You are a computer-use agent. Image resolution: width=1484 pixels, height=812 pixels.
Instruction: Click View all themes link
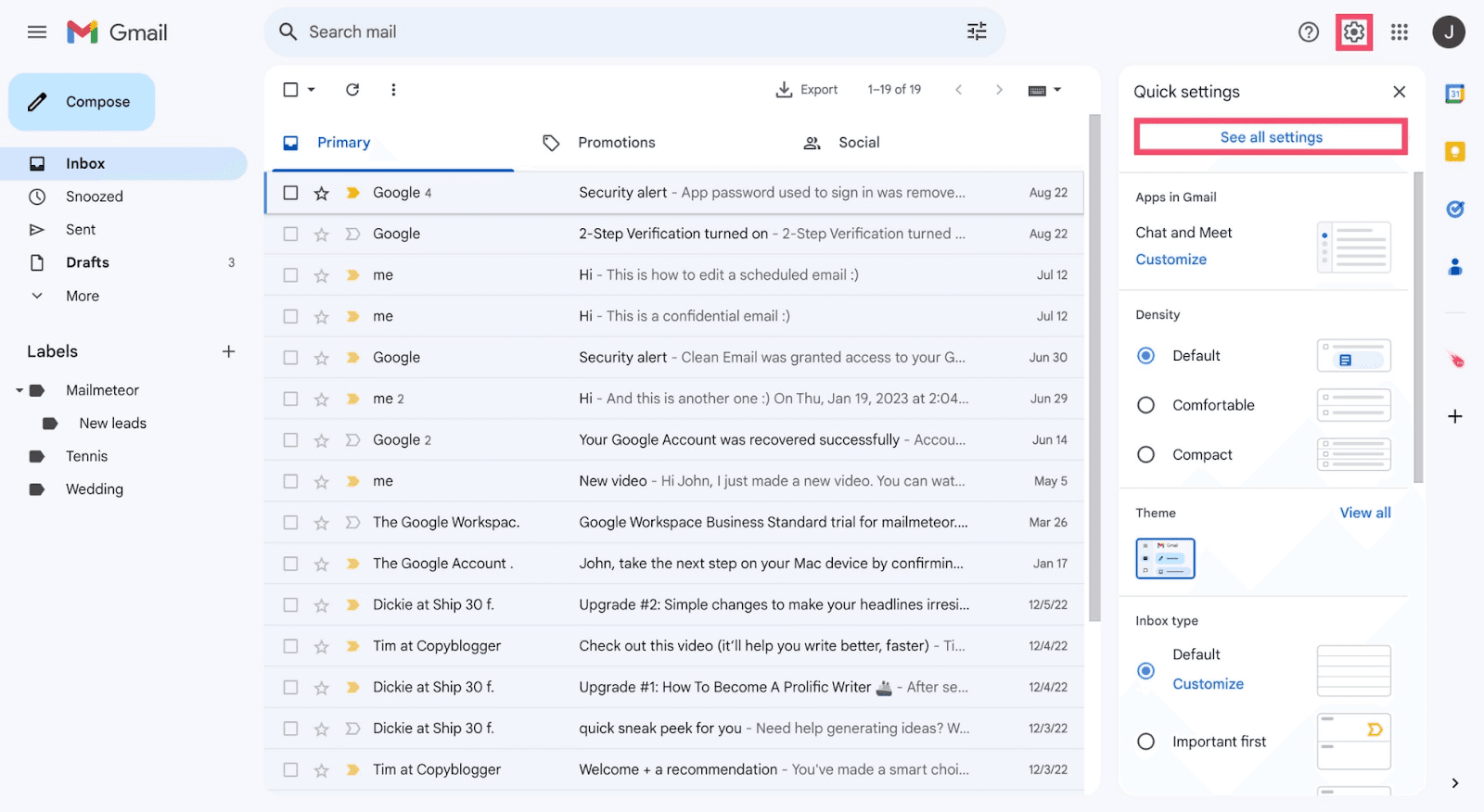(1364, 513)
